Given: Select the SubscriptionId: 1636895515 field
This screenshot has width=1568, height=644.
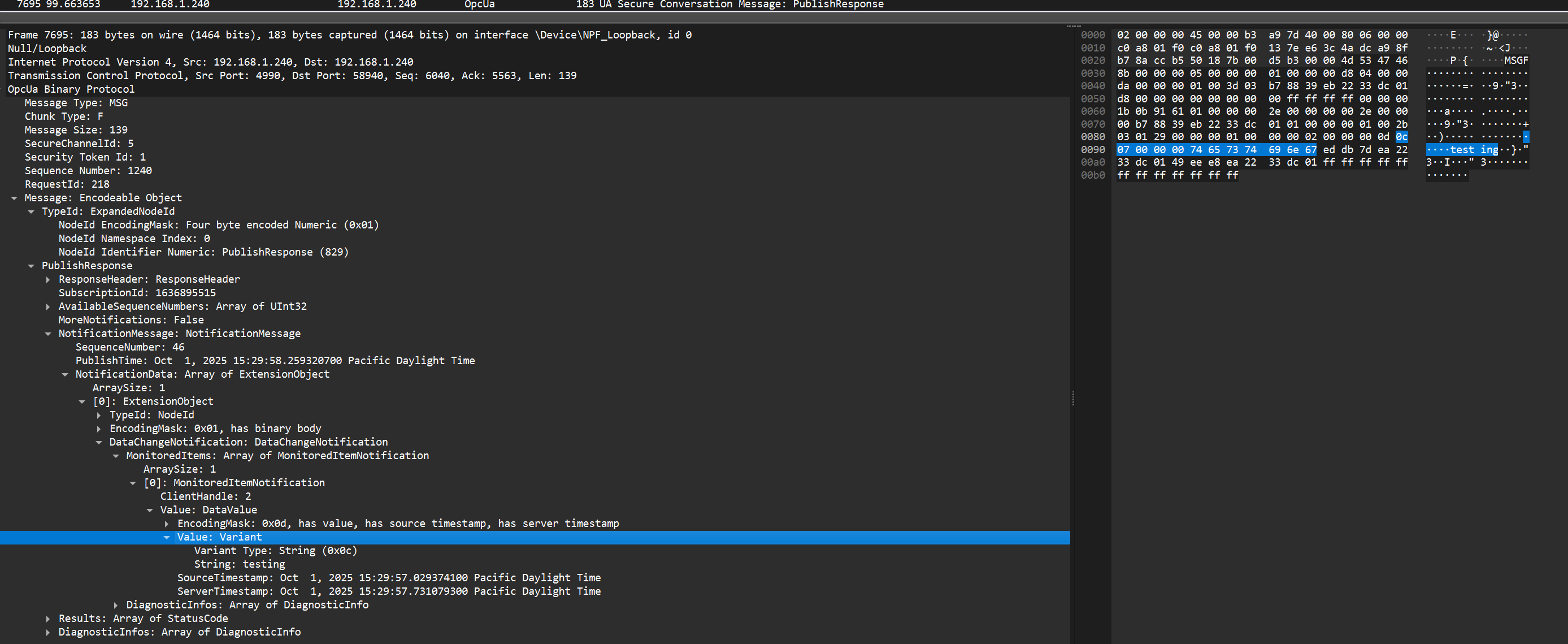Looking at the screenshot, I should click(137, 293).
